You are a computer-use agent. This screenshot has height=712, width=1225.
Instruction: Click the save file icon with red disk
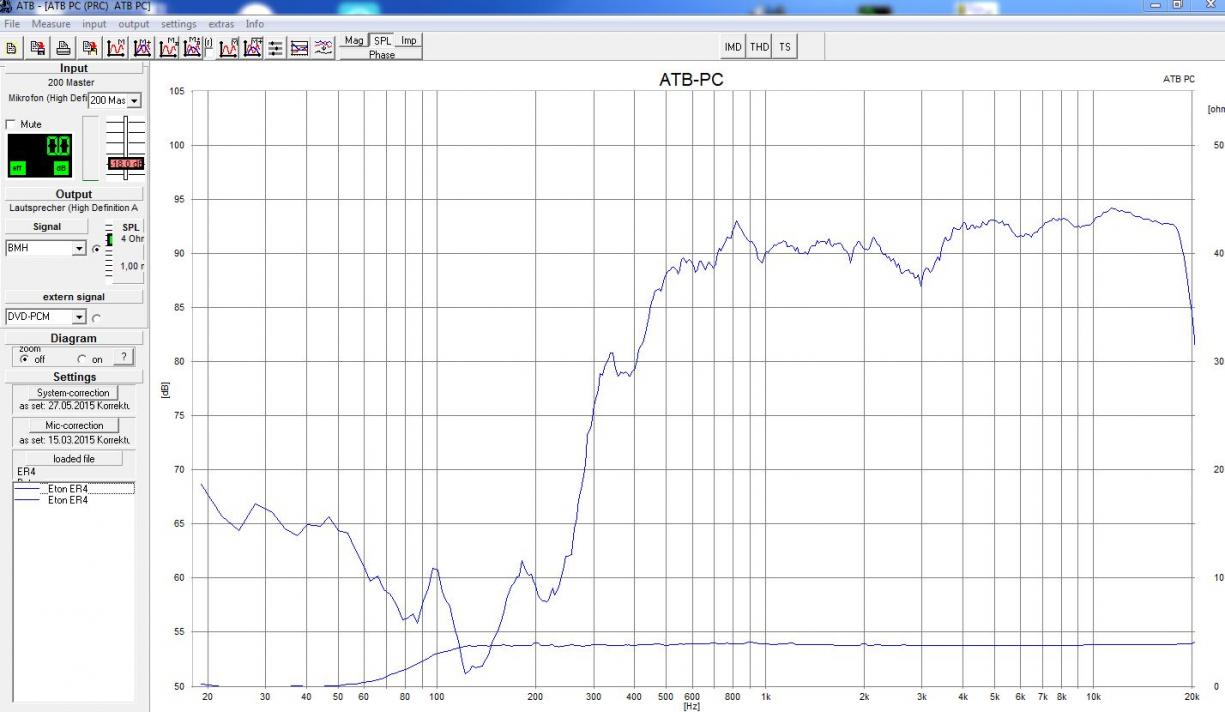pyautogui.click(x=38, y=47)
